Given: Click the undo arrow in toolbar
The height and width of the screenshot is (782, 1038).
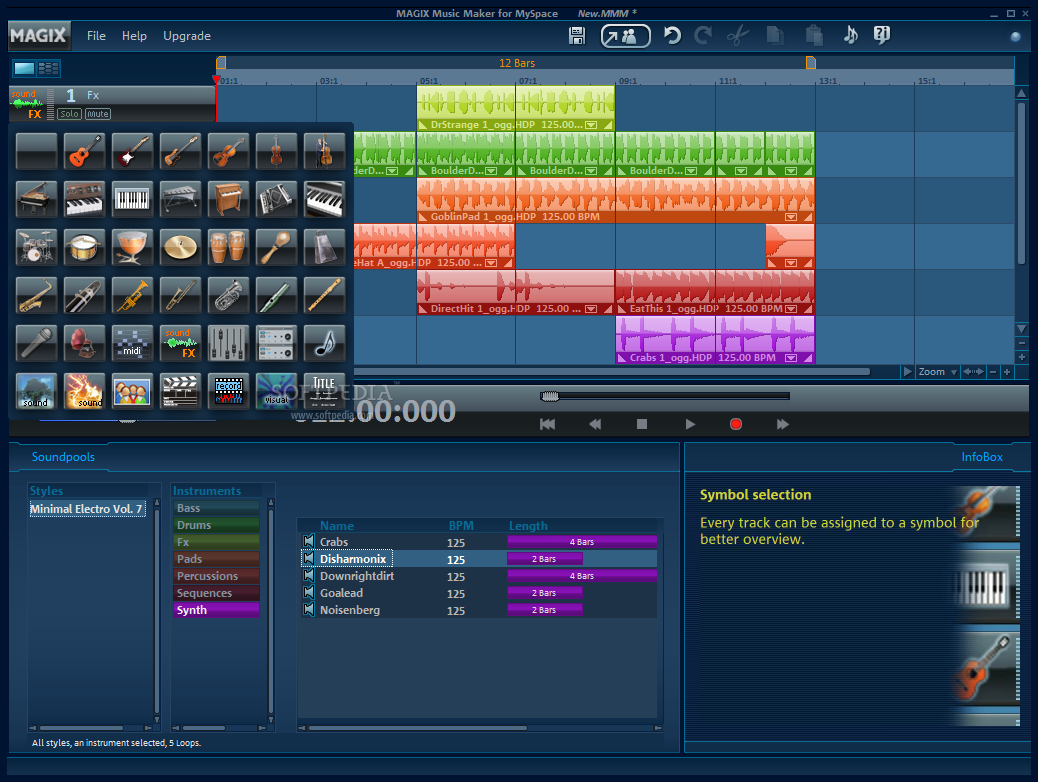Looking at the screenshot, I should click(x=672, y=35).
